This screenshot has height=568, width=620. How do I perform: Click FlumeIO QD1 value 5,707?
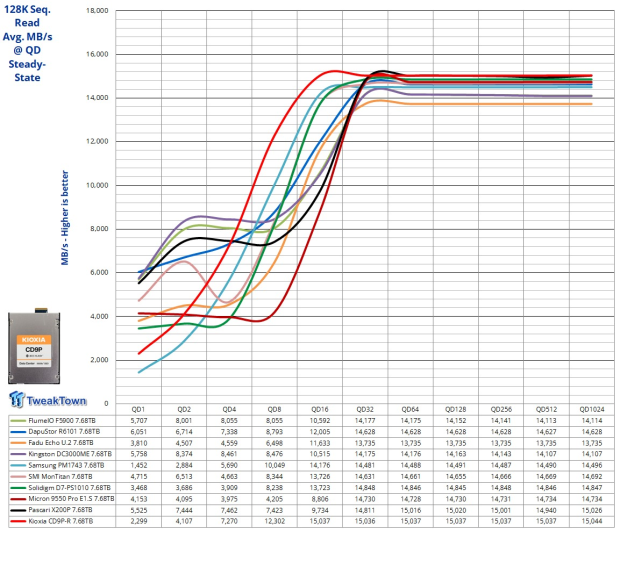pyautogui.click(x=139, y=421)
